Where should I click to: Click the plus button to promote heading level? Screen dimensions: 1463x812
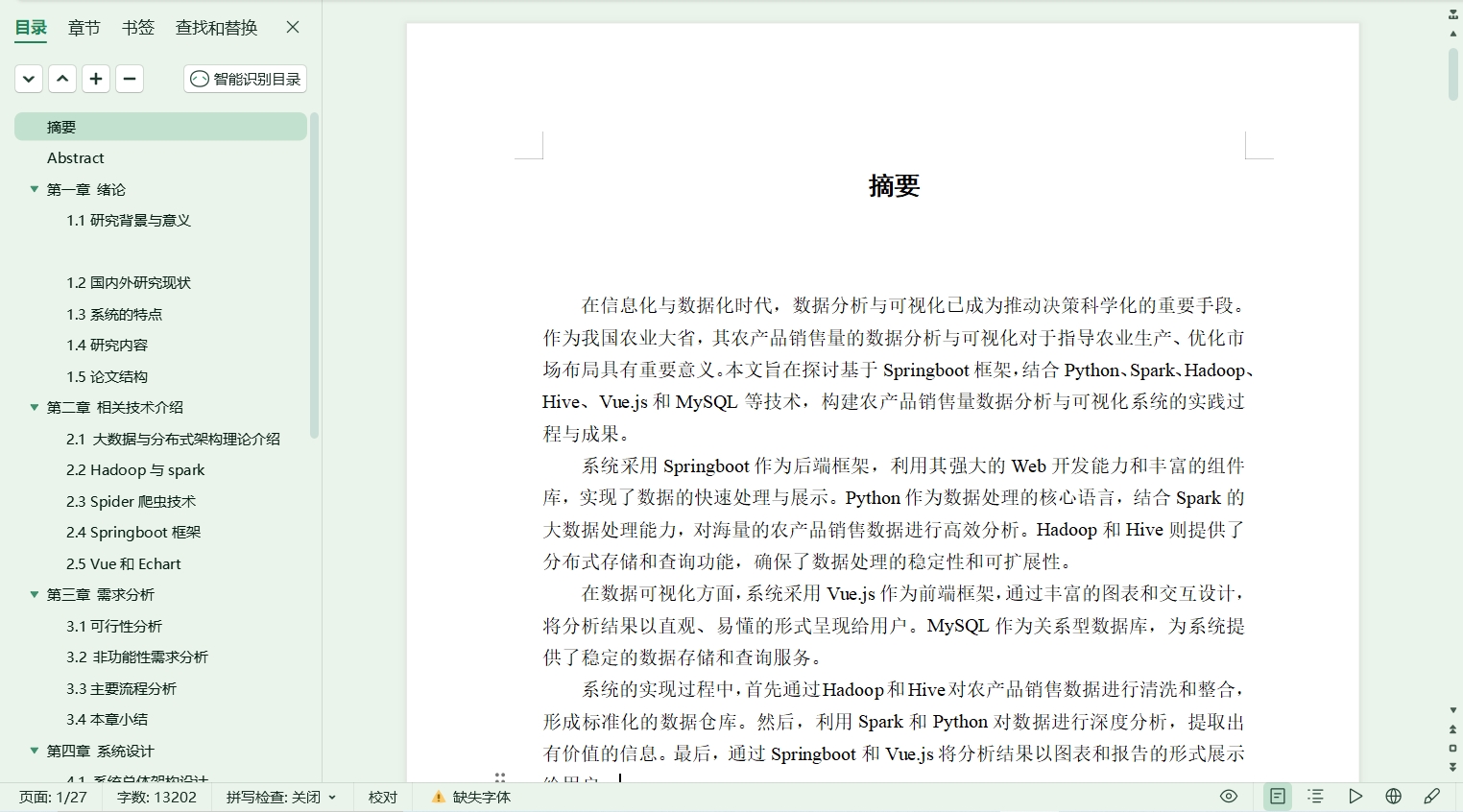point(96,79)
